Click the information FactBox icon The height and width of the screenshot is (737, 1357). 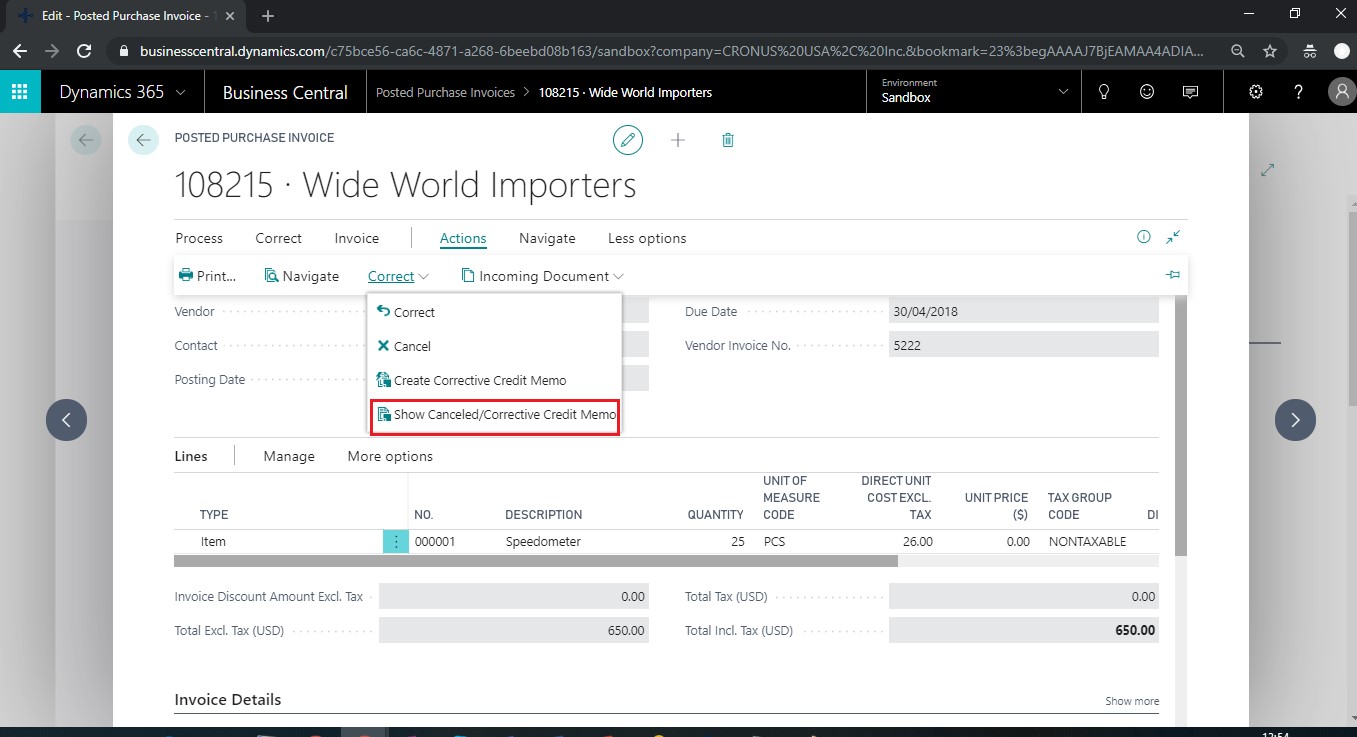1144,237
